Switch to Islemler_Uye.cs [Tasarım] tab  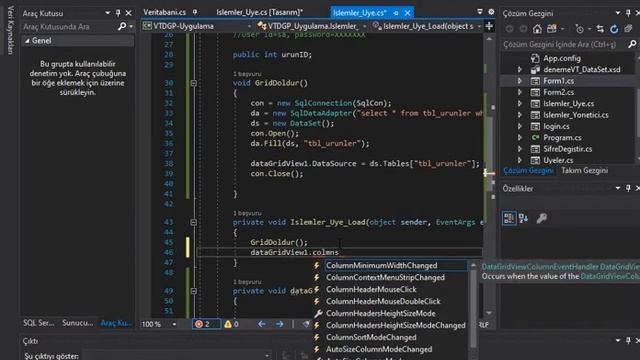(260, 12)
